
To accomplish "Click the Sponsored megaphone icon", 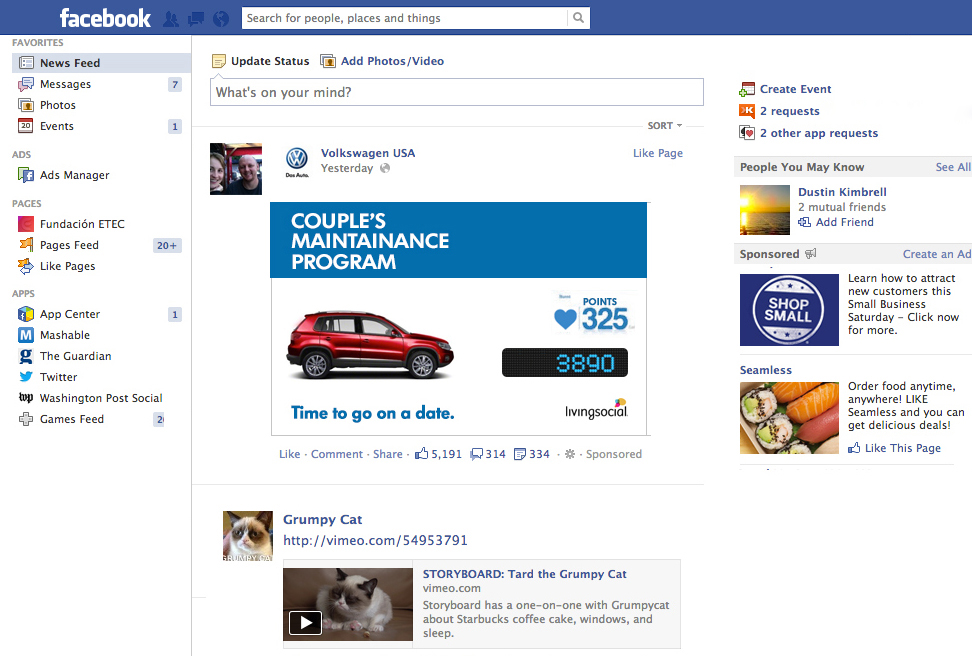I will tap(811, 254).
